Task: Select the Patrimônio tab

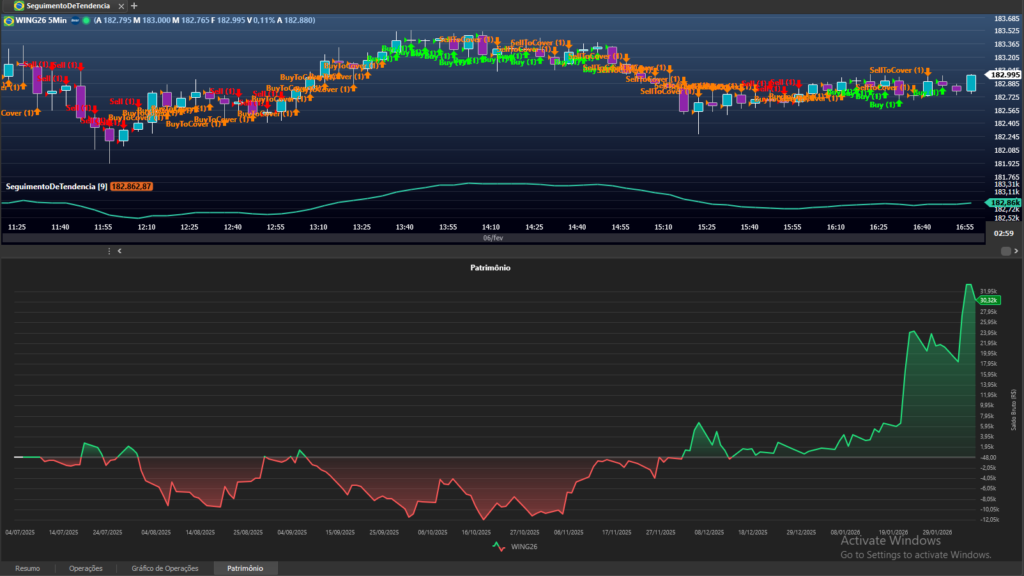Action: (245, 568)
